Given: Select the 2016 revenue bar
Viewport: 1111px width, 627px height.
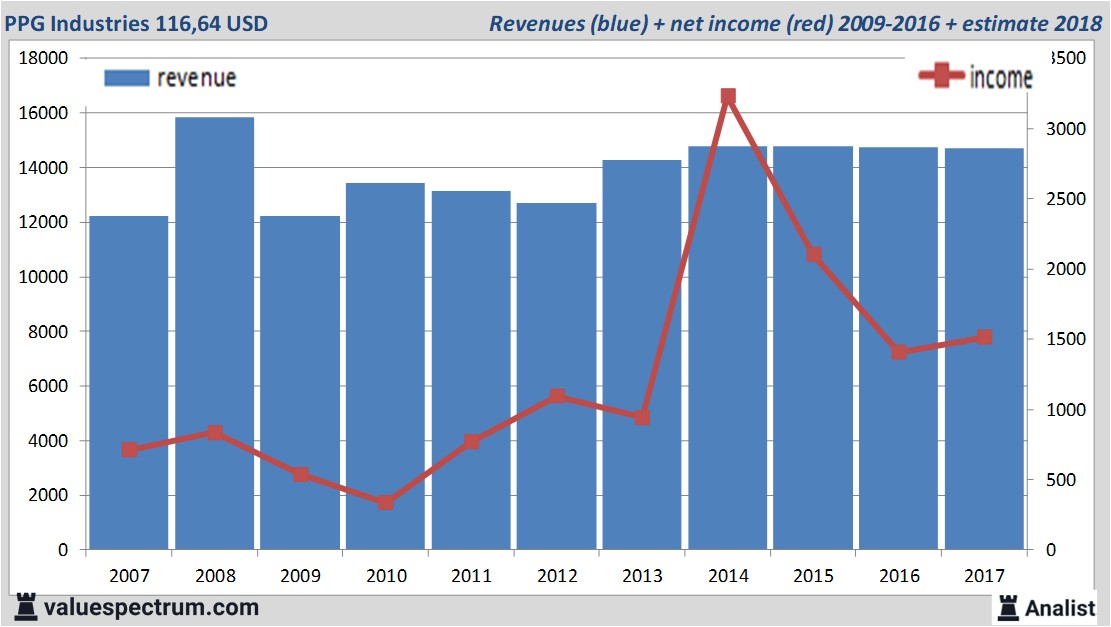Looking at the screenshot, I should click(898, 348).
